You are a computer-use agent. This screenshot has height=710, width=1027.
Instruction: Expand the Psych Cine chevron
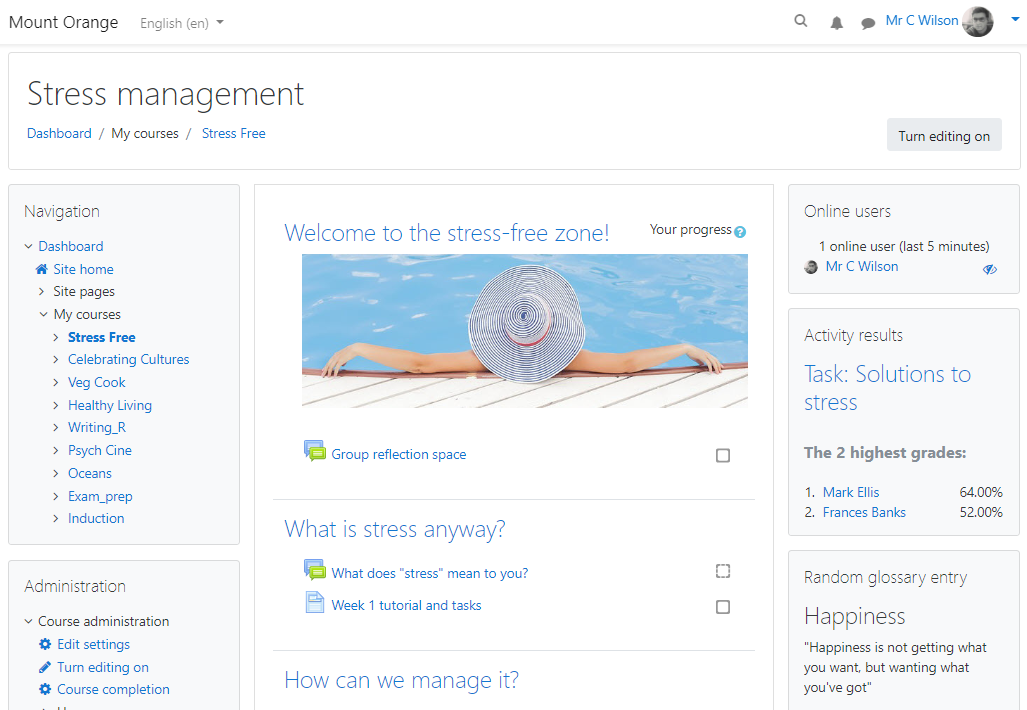click(56, 451)
